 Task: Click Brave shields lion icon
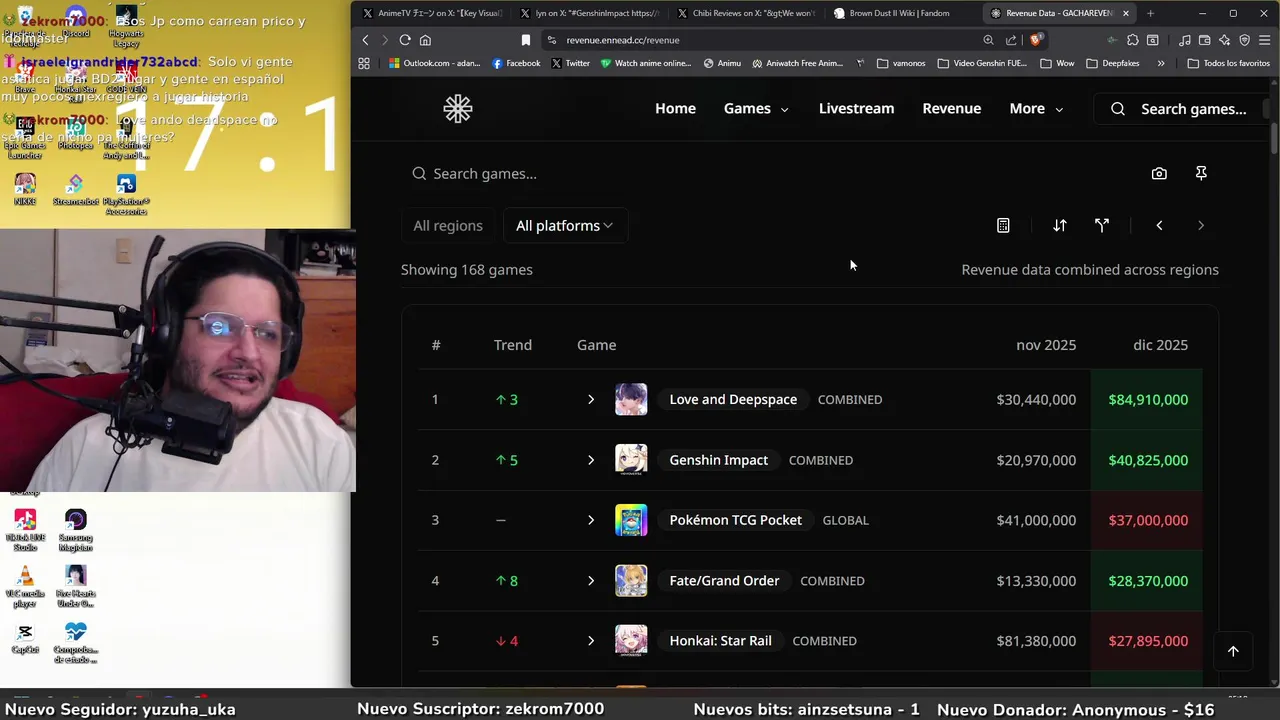[x=1036, y=40]
